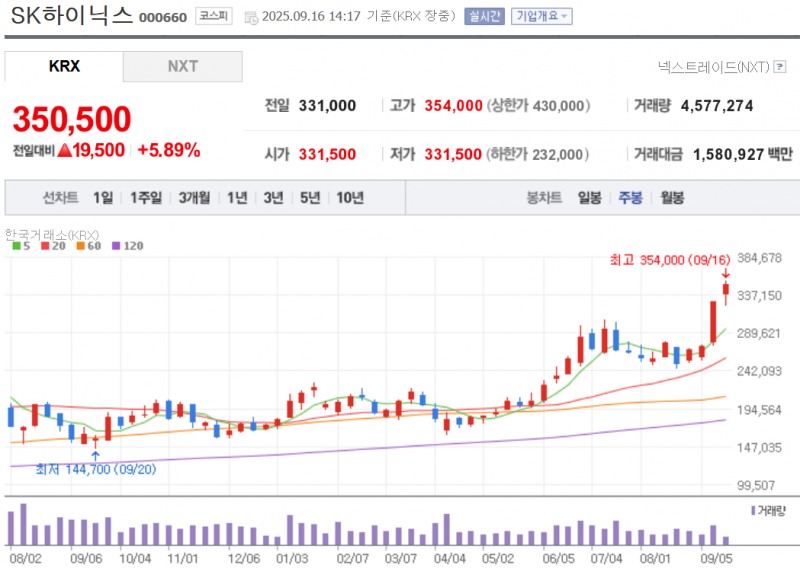Viewport: 800px width, 568px height.
Task: Click the red up-triangle price change indicator
Action: pos(63,150)
